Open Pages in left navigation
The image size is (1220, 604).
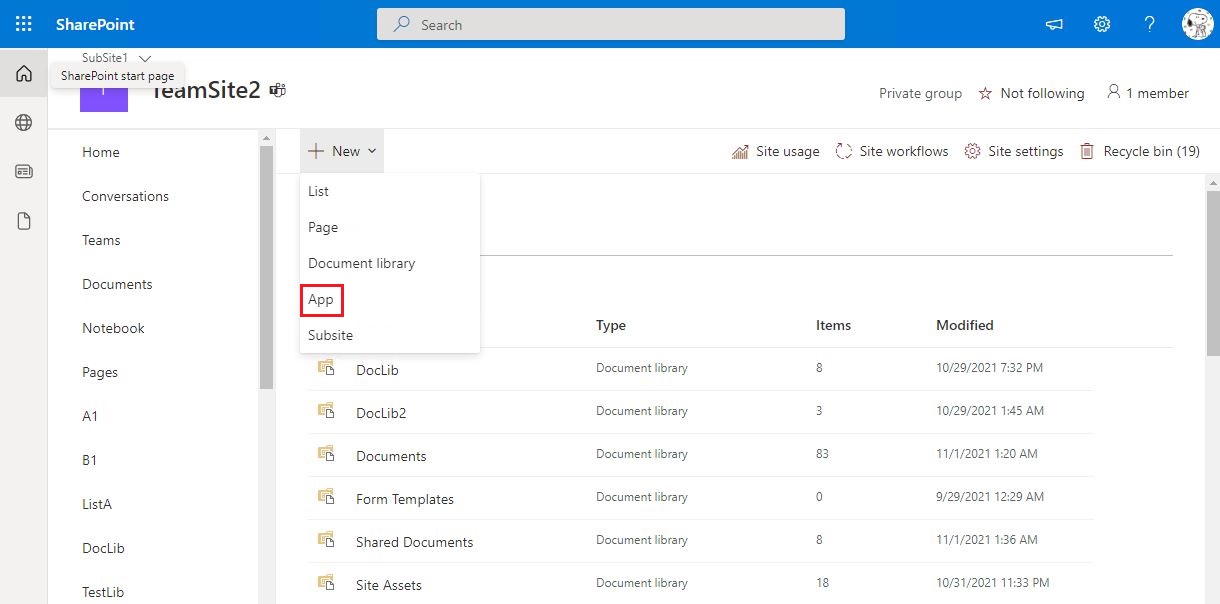(100, 372)
